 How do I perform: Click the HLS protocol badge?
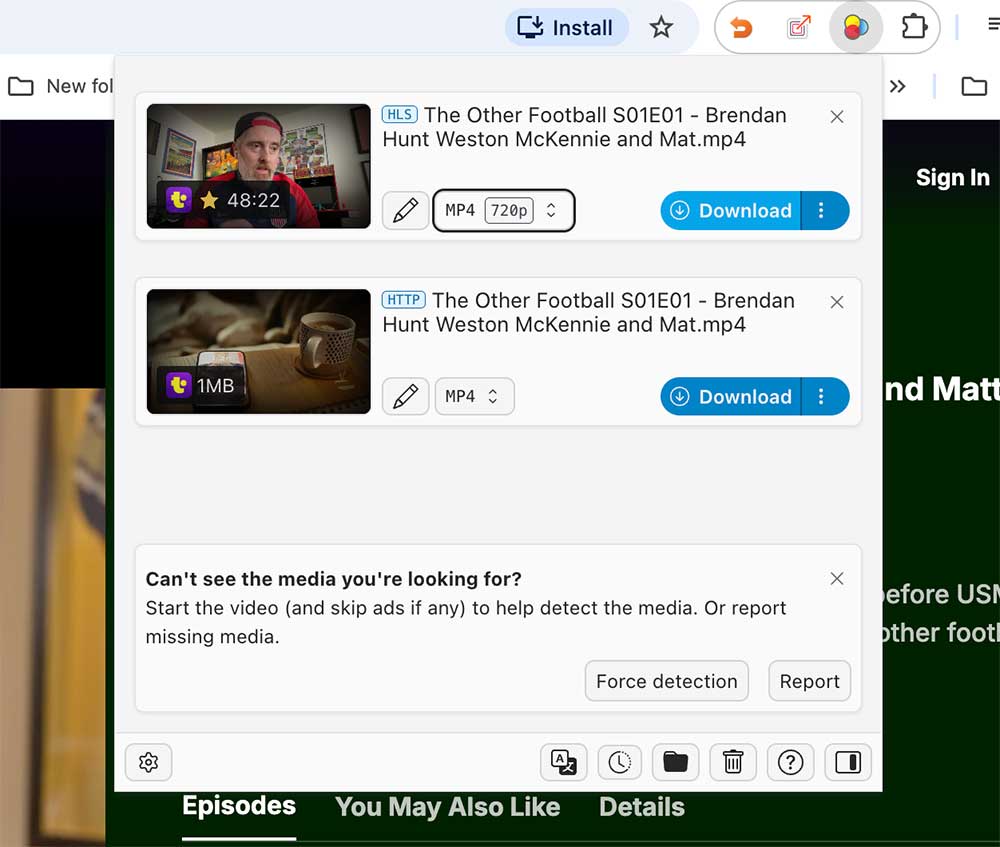pos(399,114)
